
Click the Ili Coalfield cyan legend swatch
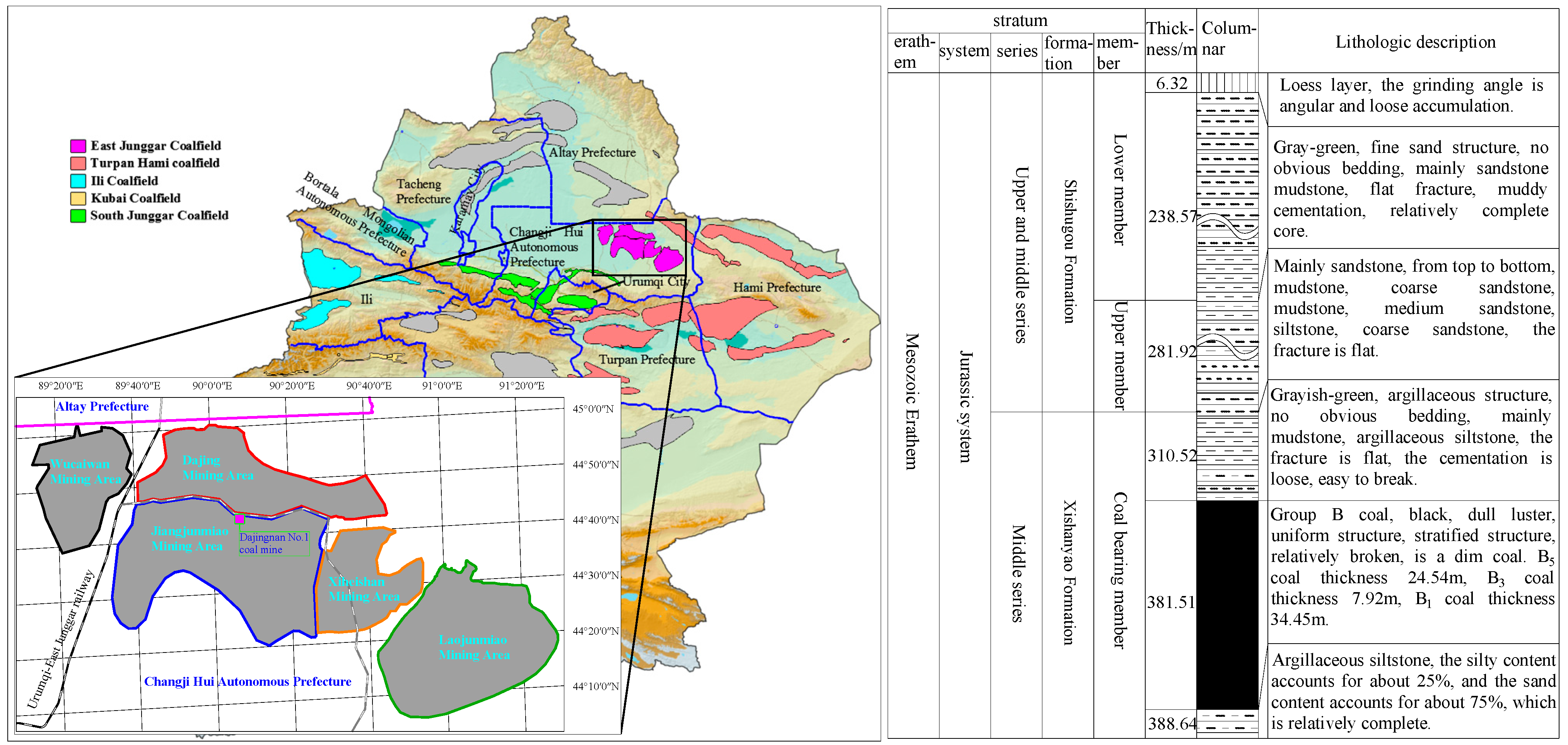click(x=78, y=181)
